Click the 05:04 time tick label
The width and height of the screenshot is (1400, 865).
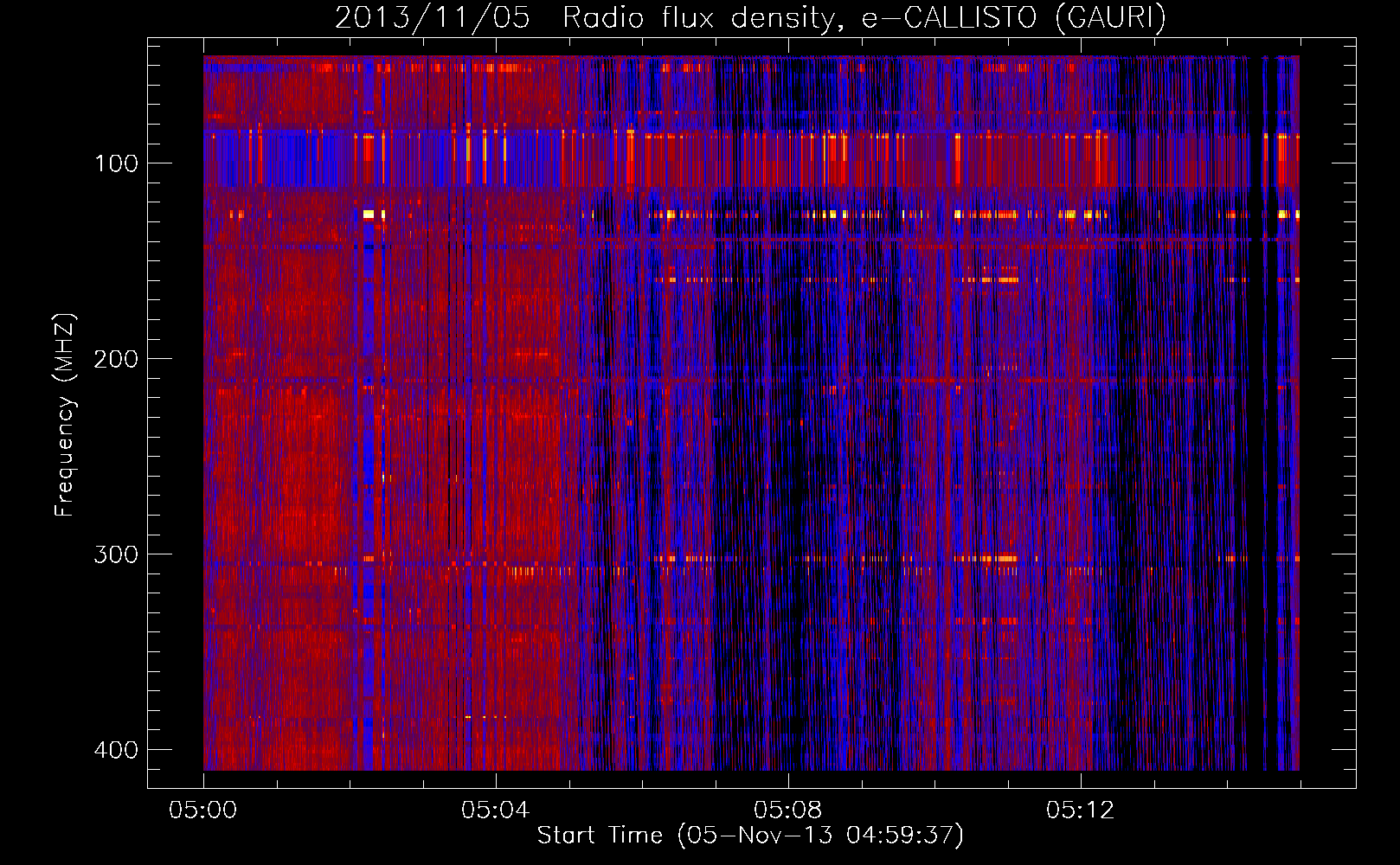(496, 811)
